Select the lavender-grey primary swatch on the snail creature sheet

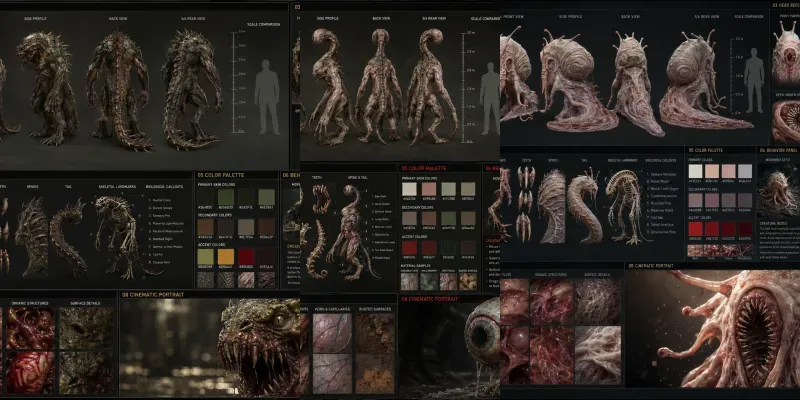pos(745,171)
